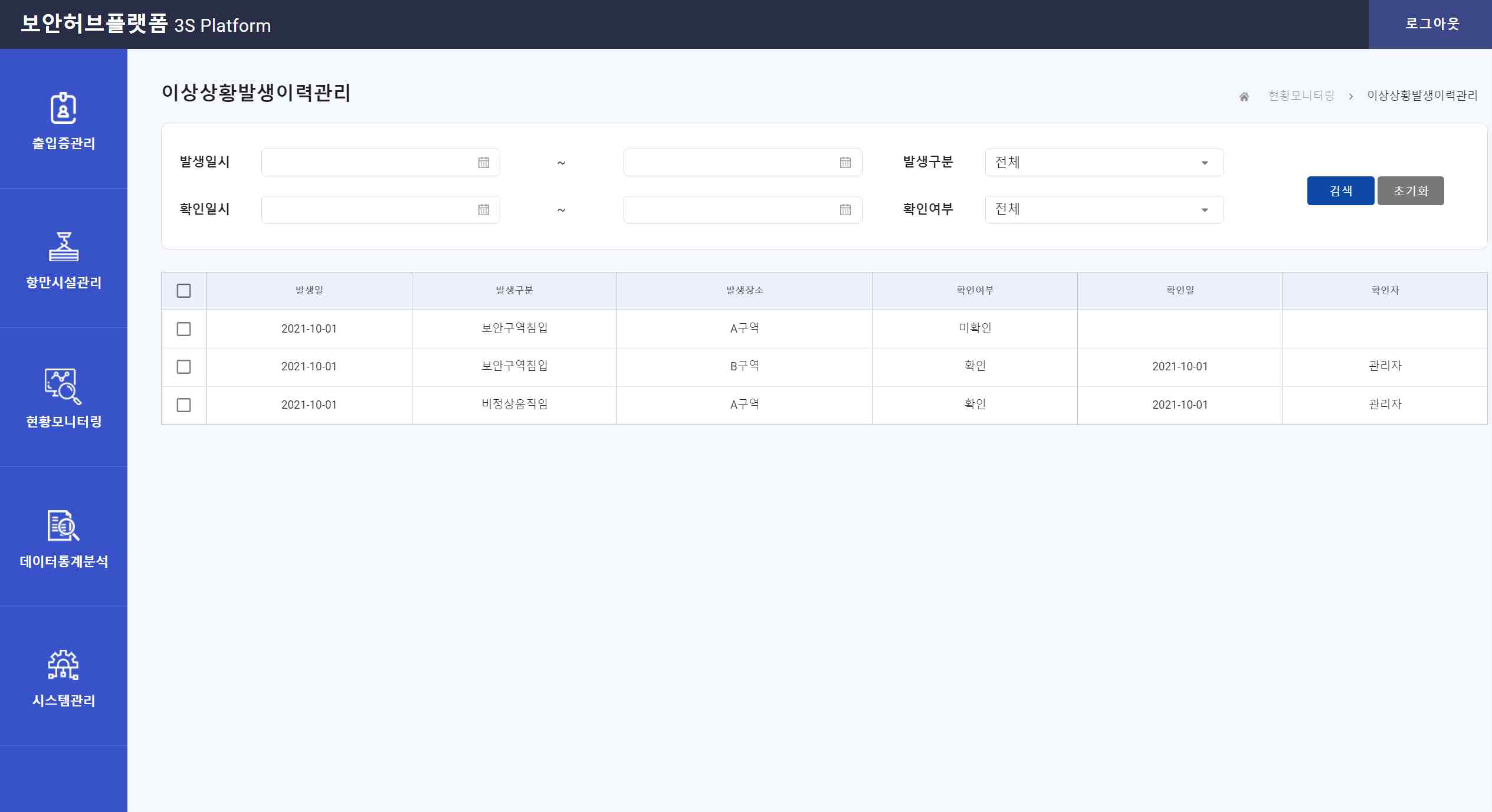Click the 확인일 column header

pos(1180,290)
